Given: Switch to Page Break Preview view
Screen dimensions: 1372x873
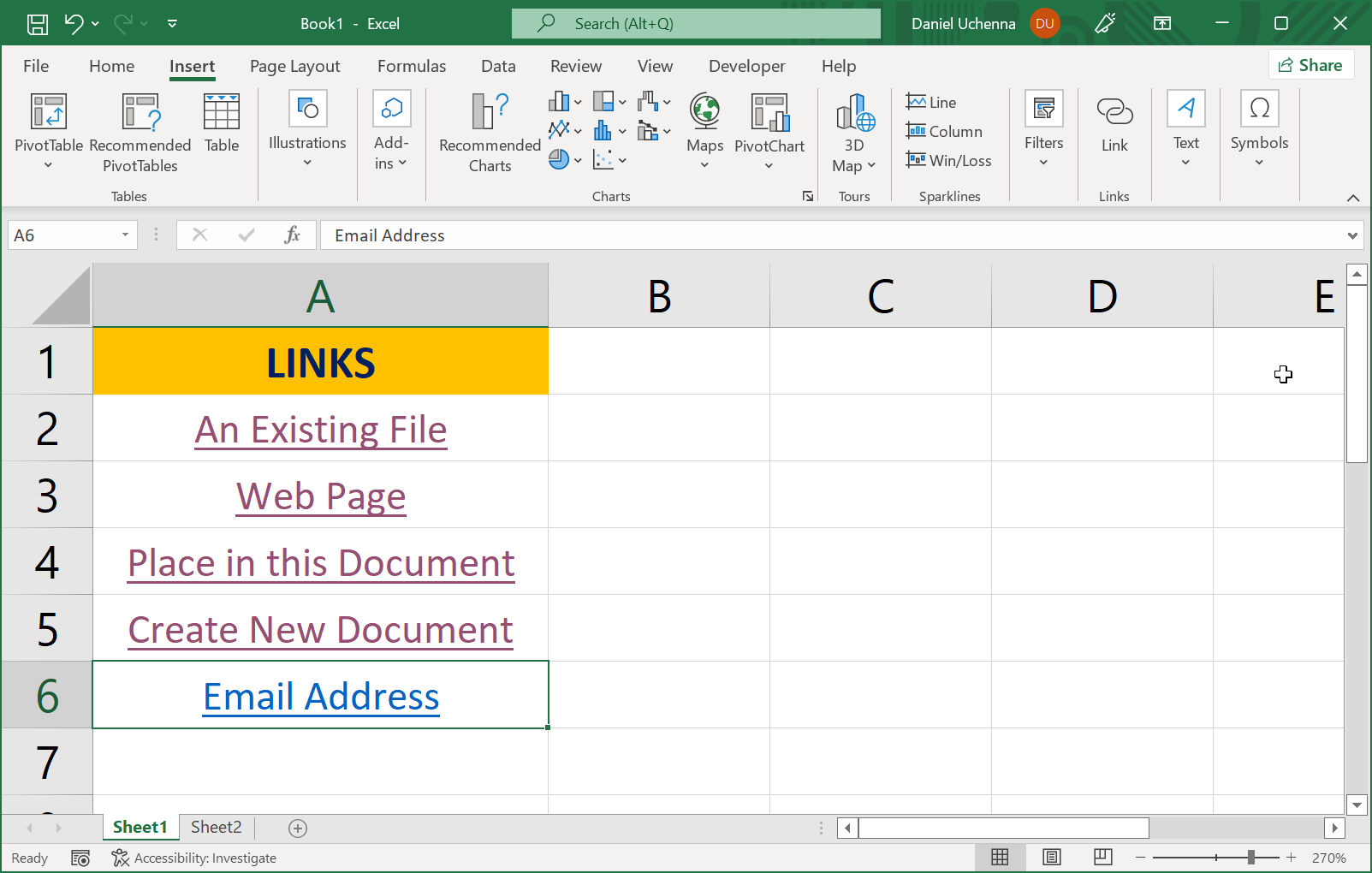Looking at the screenshot, I should click(x=1102, y=857).
